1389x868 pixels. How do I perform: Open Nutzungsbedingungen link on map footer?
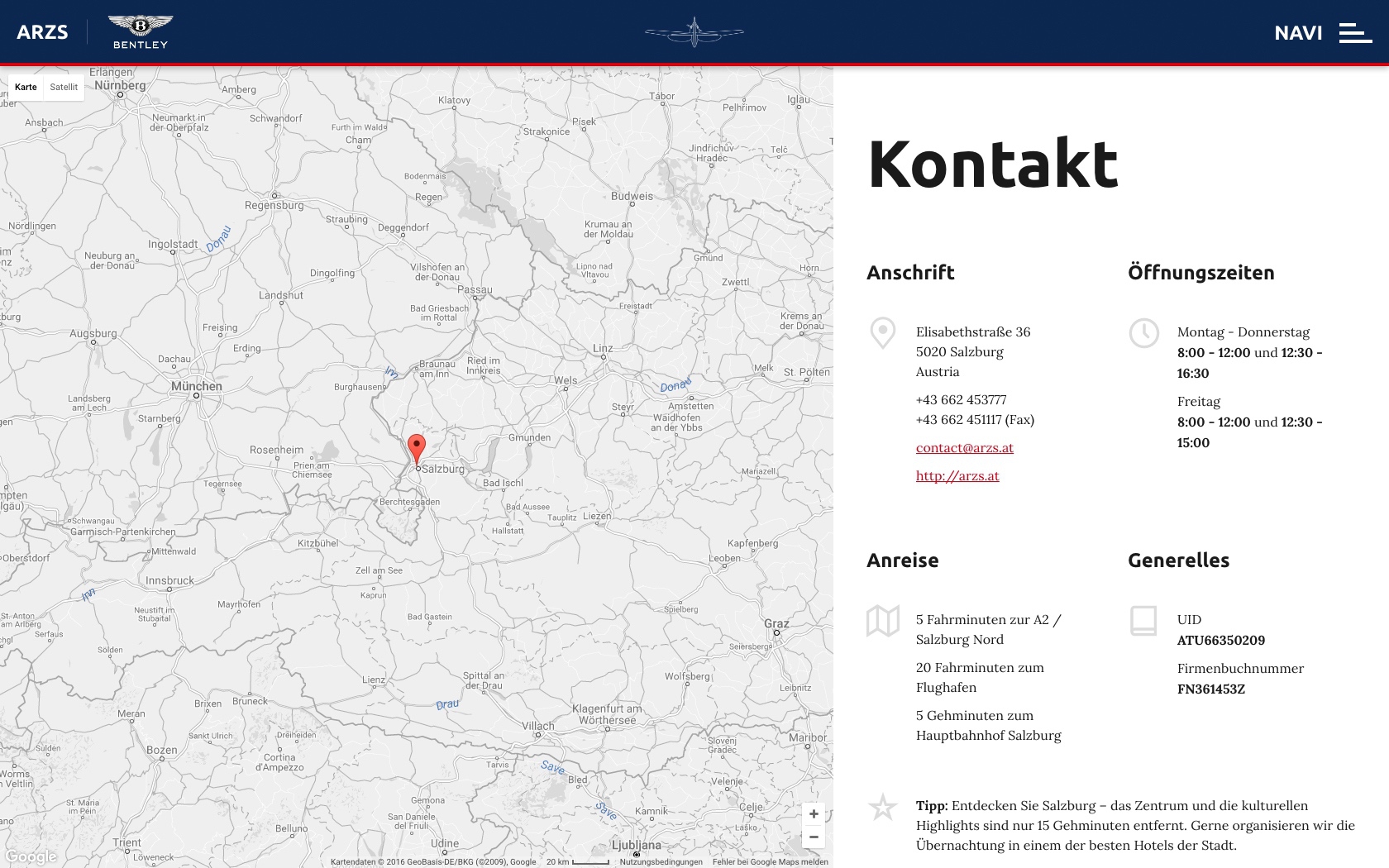pos(661,861)
